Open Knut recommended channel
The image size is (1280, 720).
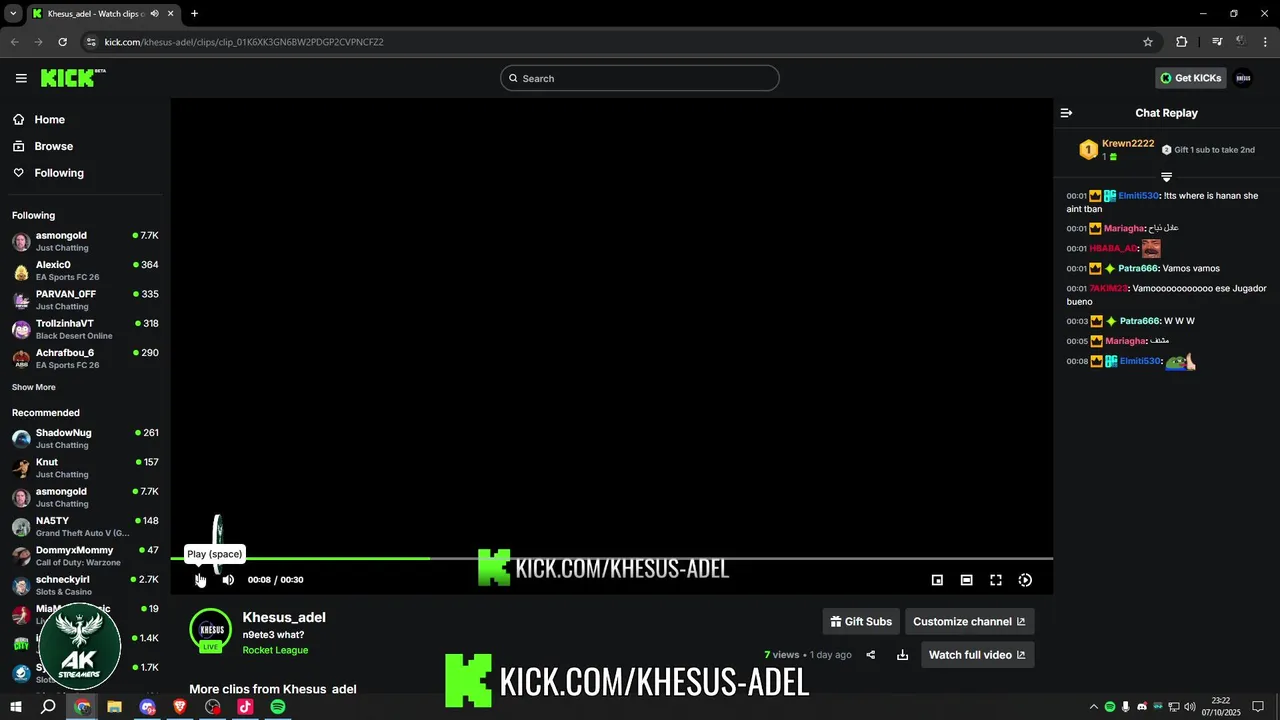[x=85, y=468]
